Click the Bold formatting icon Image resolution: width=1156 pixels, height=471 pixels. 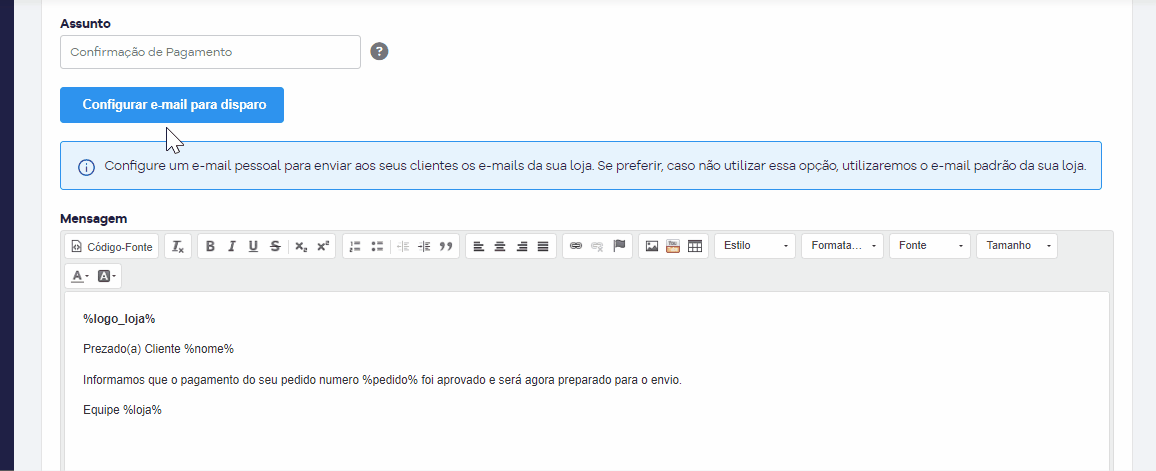click(210, 246)
